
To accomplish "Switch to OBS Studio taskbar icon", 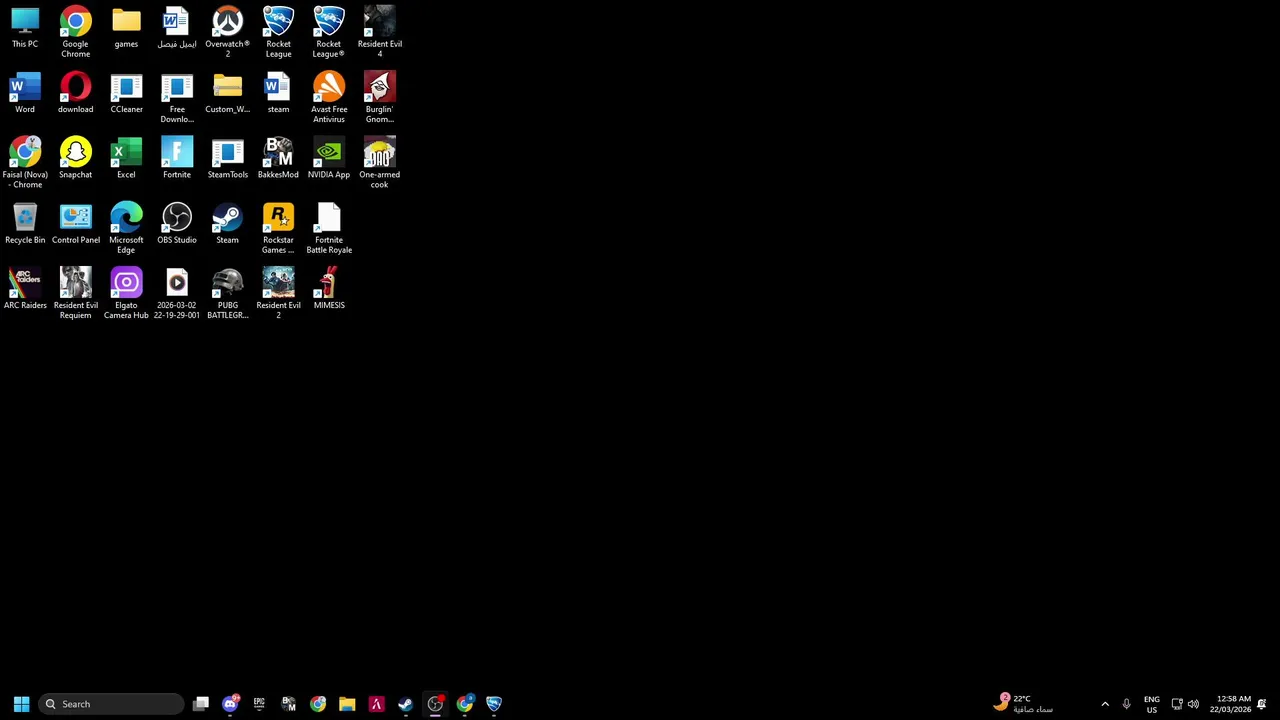I will (x=435, y=704).
